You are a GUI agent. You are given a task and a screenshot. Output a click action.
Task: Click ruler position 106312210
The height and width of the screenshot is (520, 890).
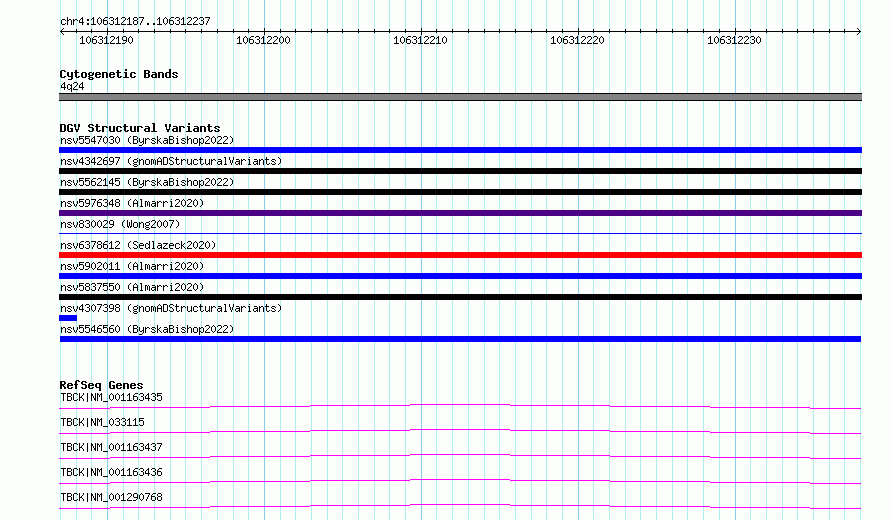pos(420,40)
